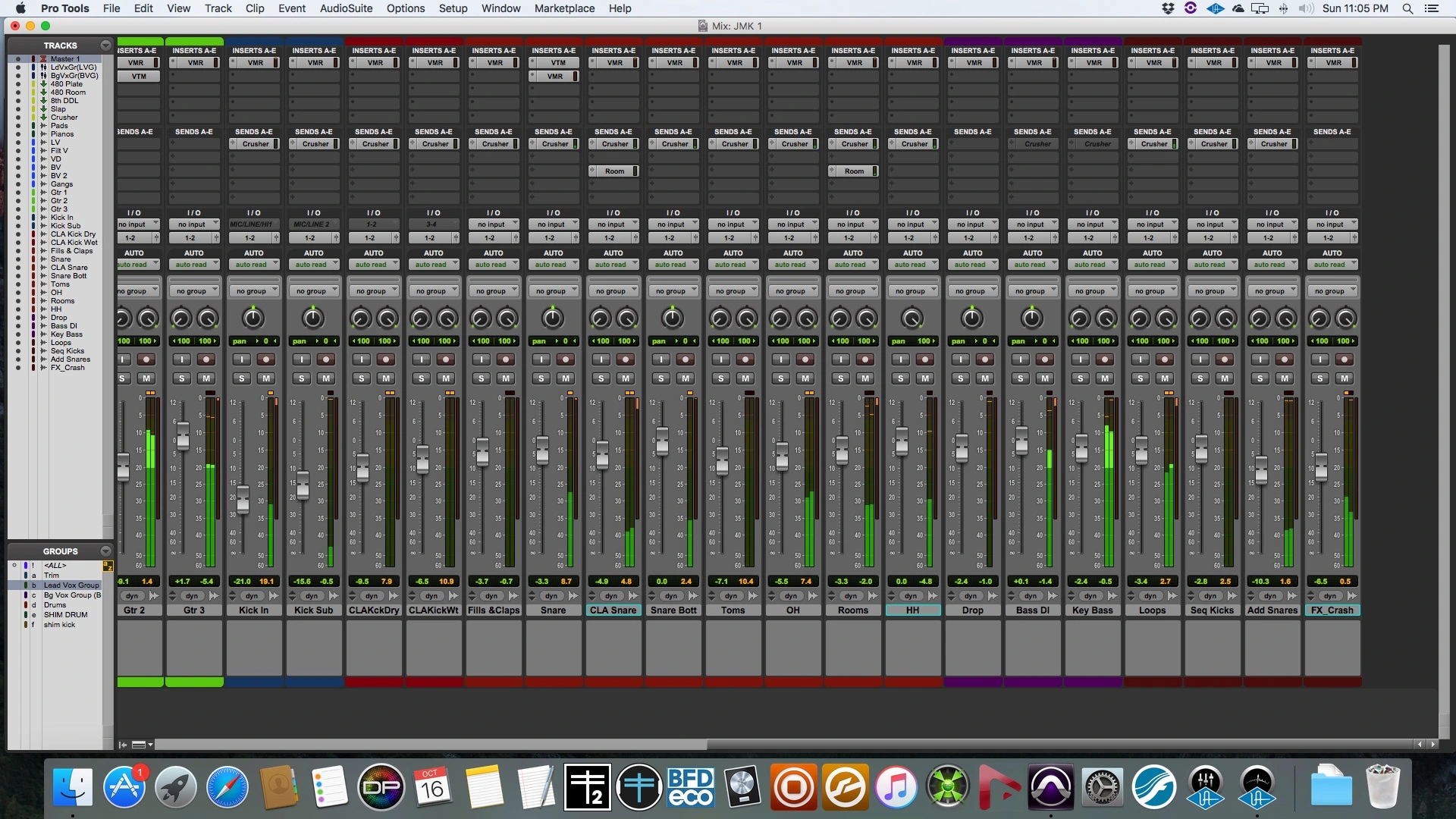Mute the HH track
This screenshot has width=1456, height=819.
point(925,378)
